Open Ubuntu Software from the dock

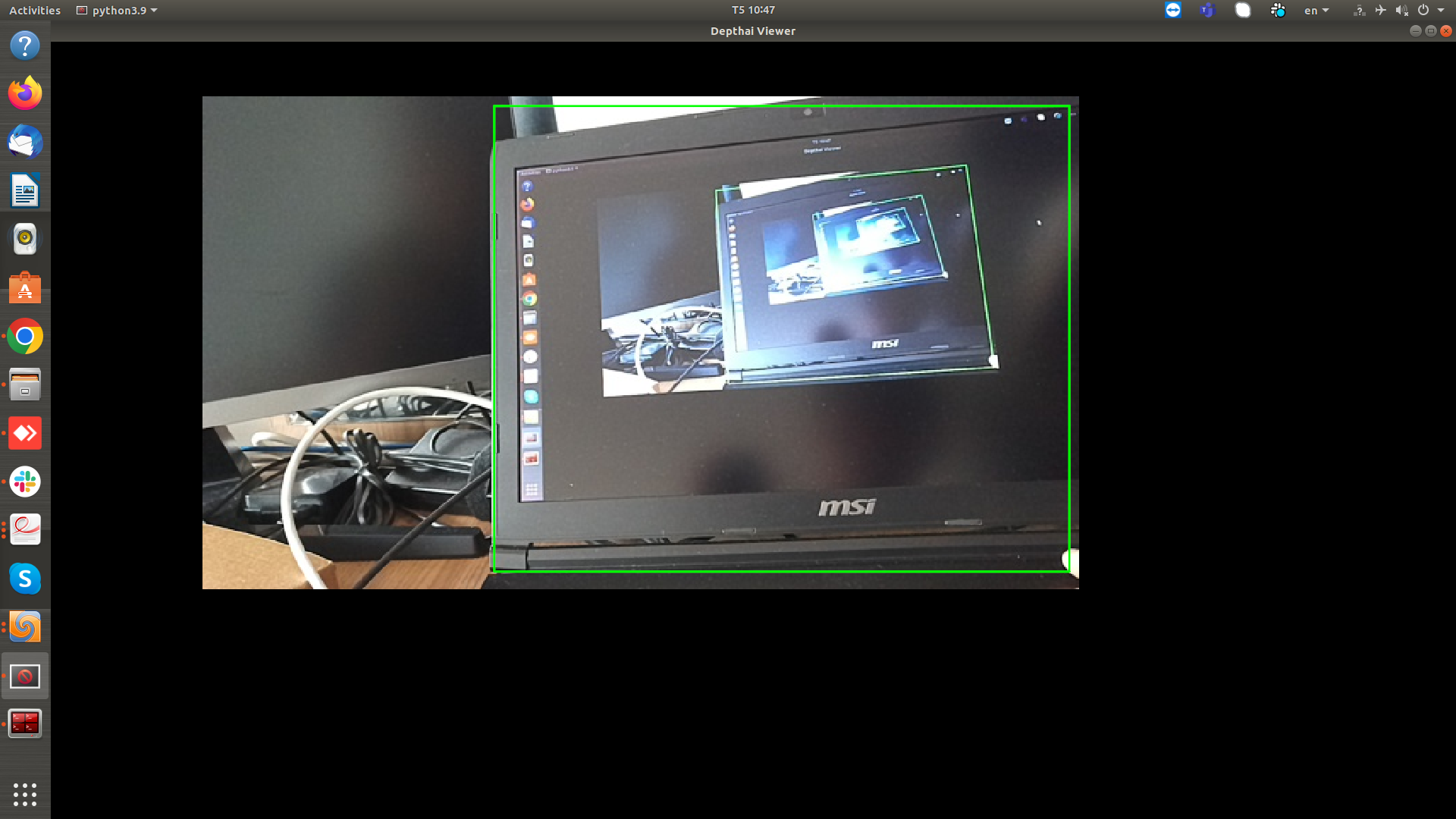pyautogui.click(x=25, y=287)
